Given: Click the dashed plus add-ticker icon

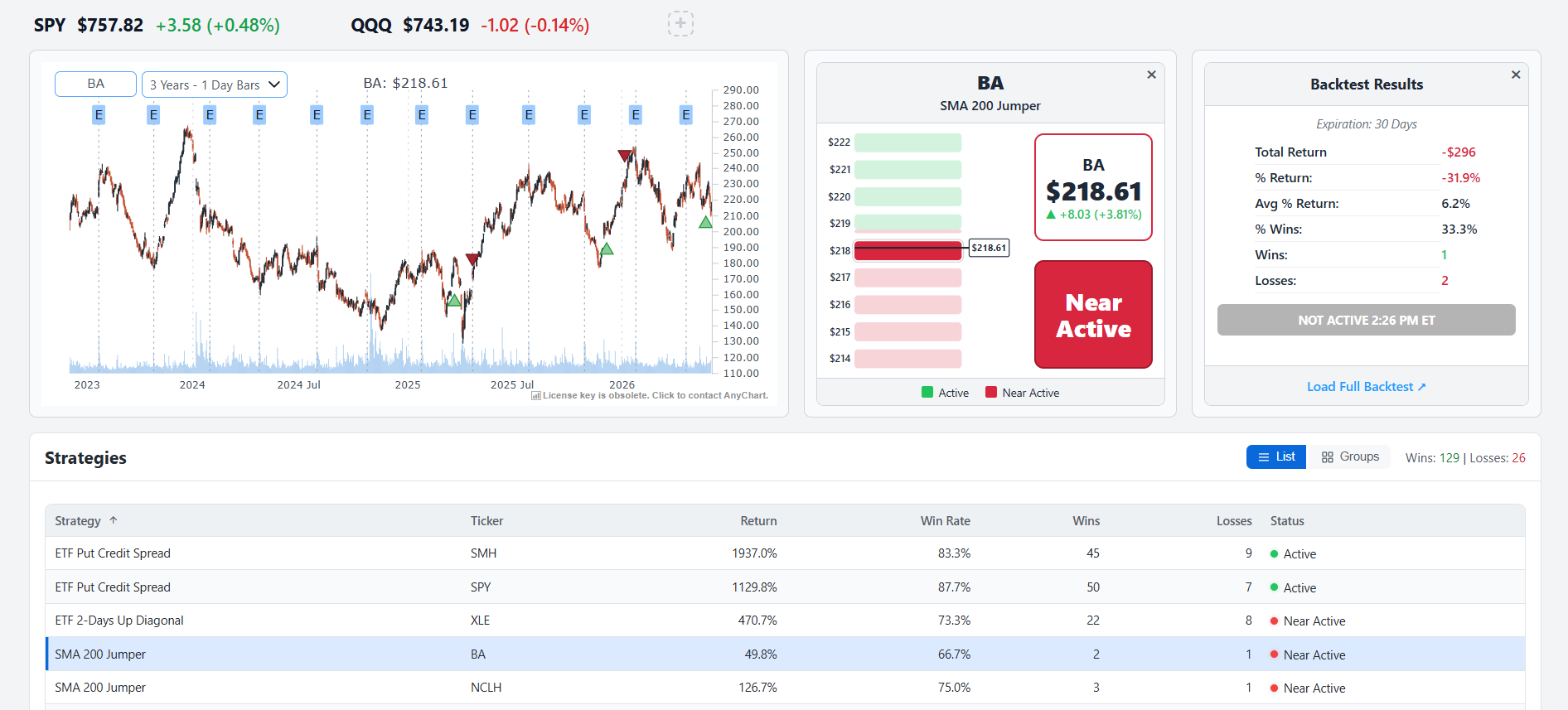Looking at the screenshot, I should [680, 24].
